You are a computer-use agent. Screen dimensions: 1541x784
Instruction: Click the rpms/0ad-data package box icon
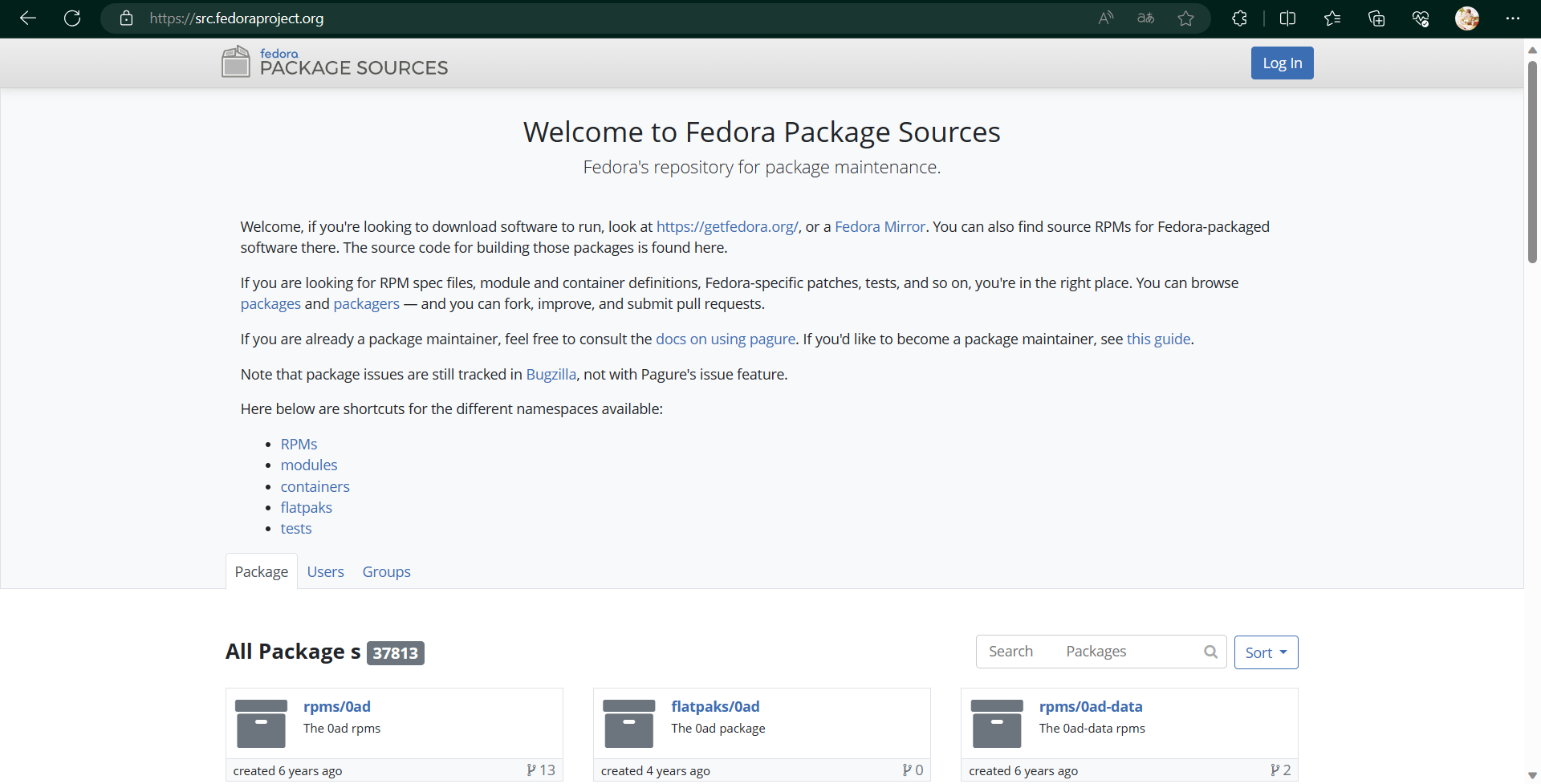[997, 724]
